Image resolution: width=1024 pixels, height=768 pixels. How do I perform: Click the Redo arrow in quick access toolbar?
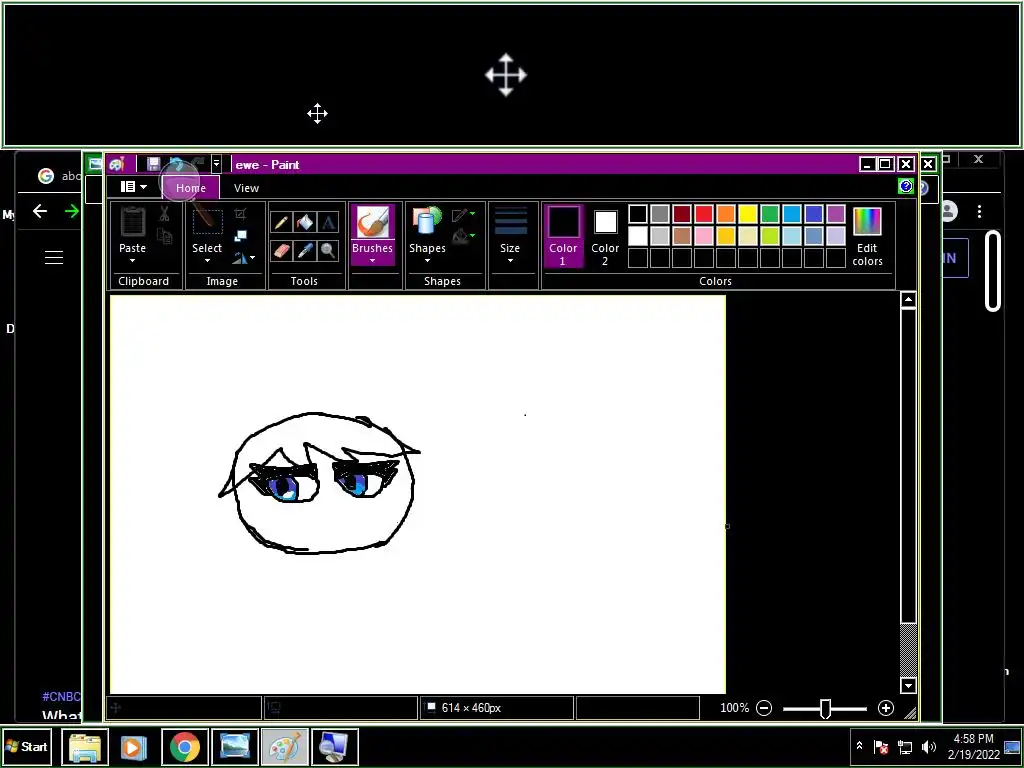pyautogui.click(x=198, y=164)
